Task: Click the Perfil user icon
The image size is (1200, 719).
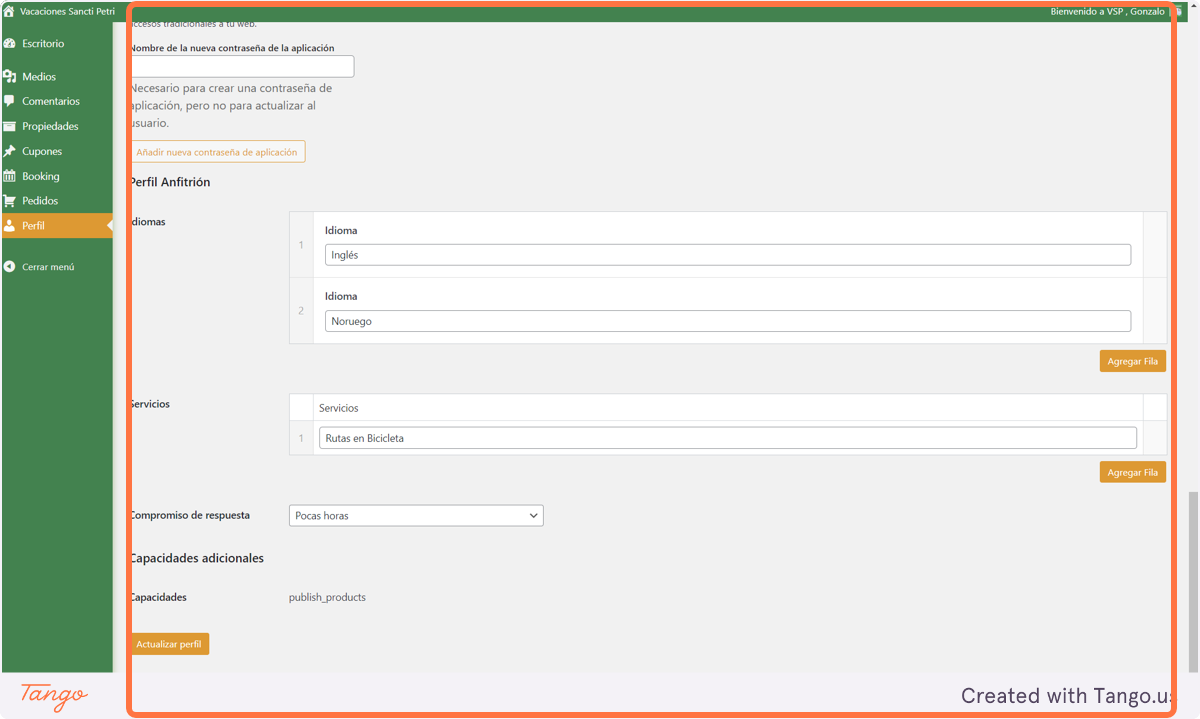Action: click(9, 226)
